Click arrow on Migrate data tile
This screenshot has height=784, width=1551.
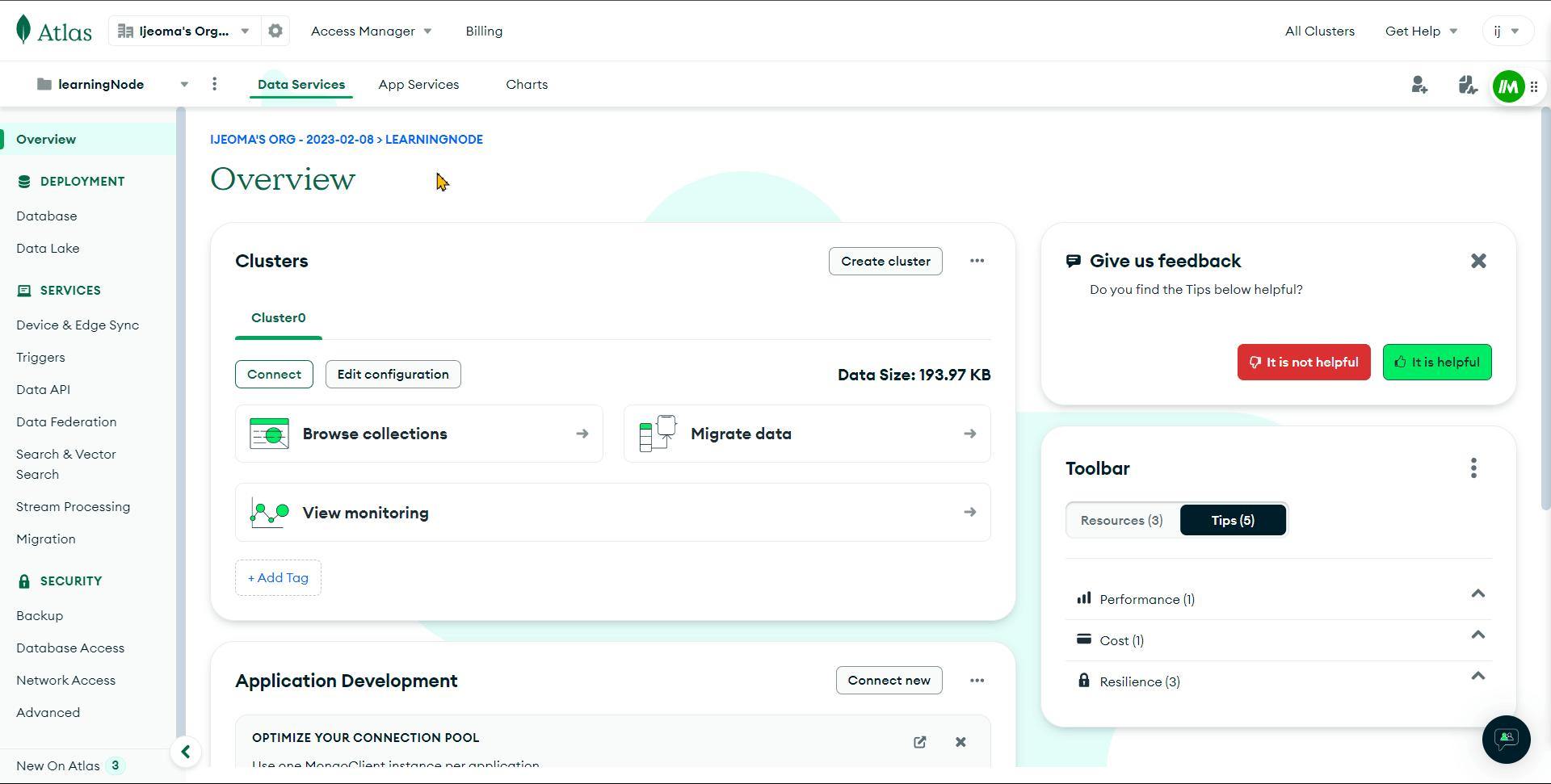[x=969, y=434]
